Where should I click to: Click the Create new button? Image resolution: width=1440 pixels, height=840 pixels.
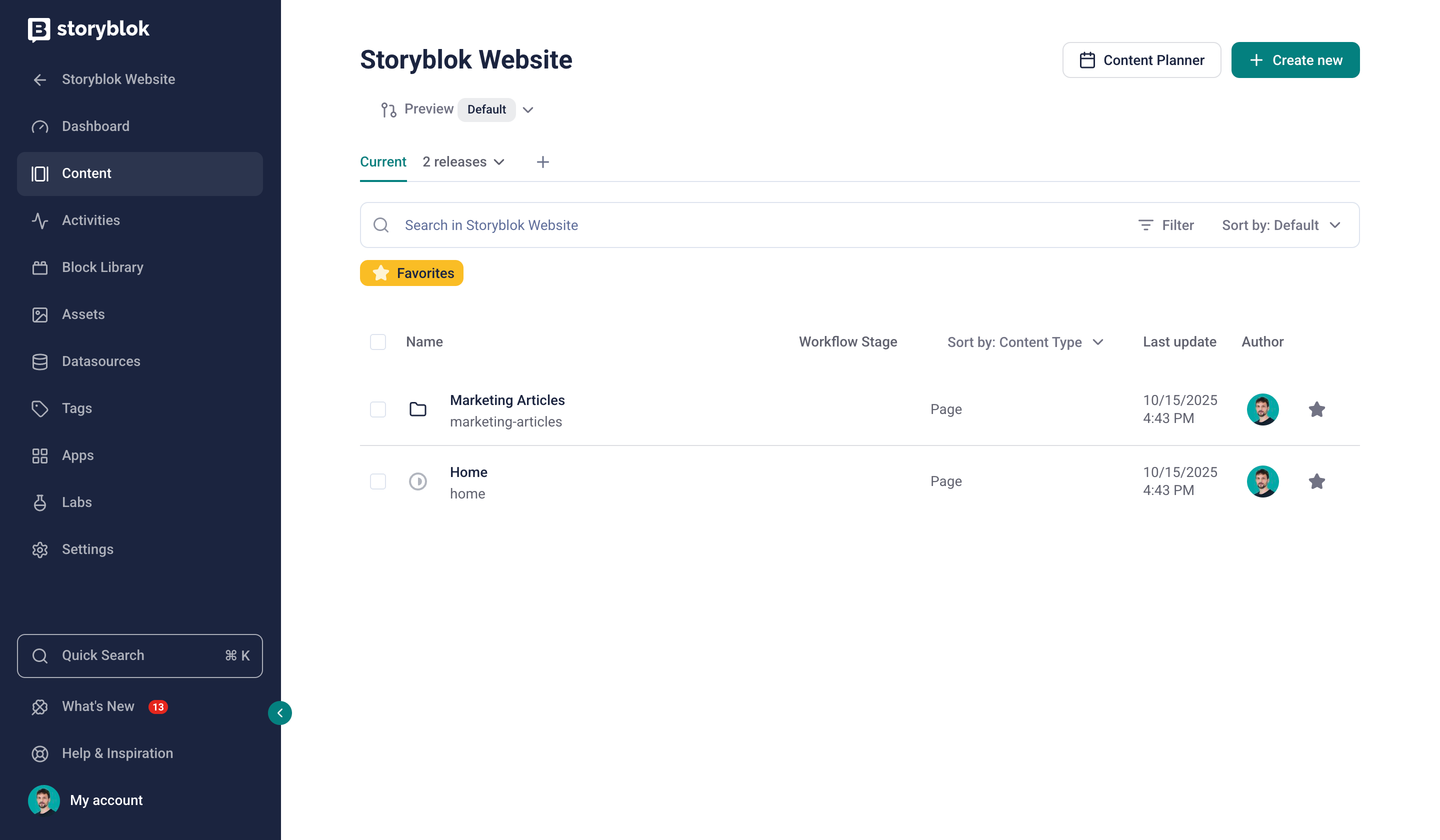click(x=1295, y=60)
